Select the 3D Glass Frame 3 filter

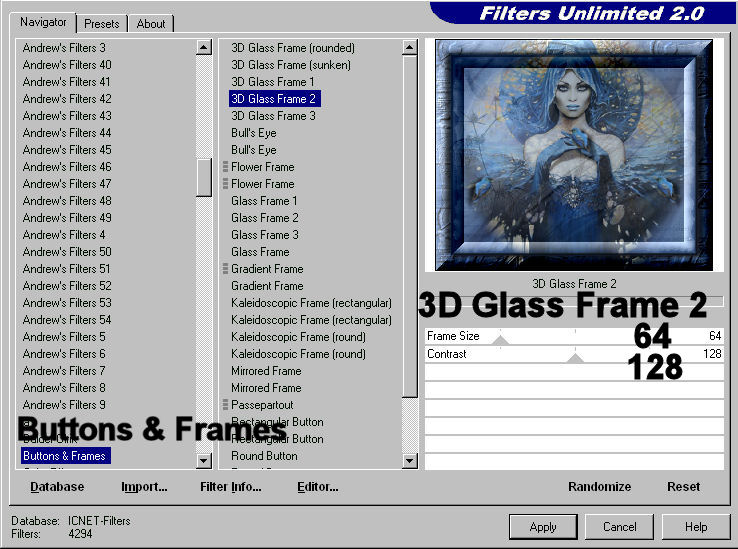point(273,115)
